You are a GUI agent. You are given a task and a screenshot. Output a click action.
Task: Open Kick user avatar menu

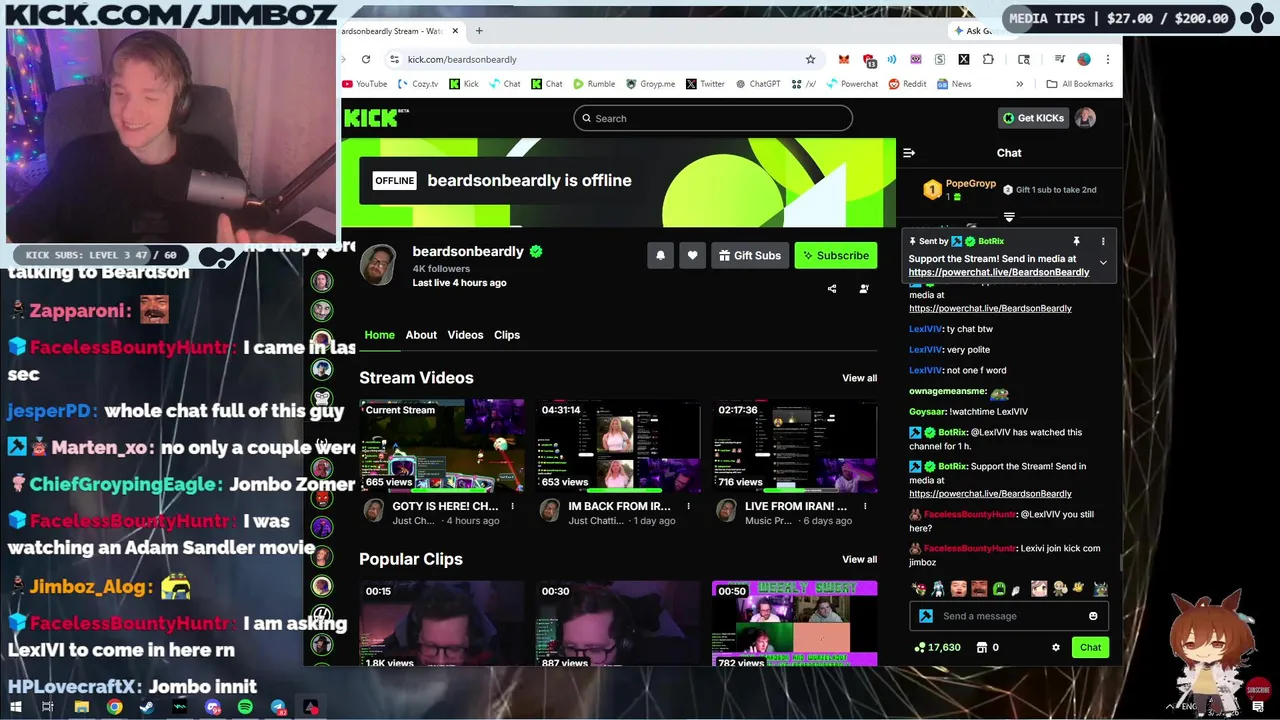(1086, 118)
